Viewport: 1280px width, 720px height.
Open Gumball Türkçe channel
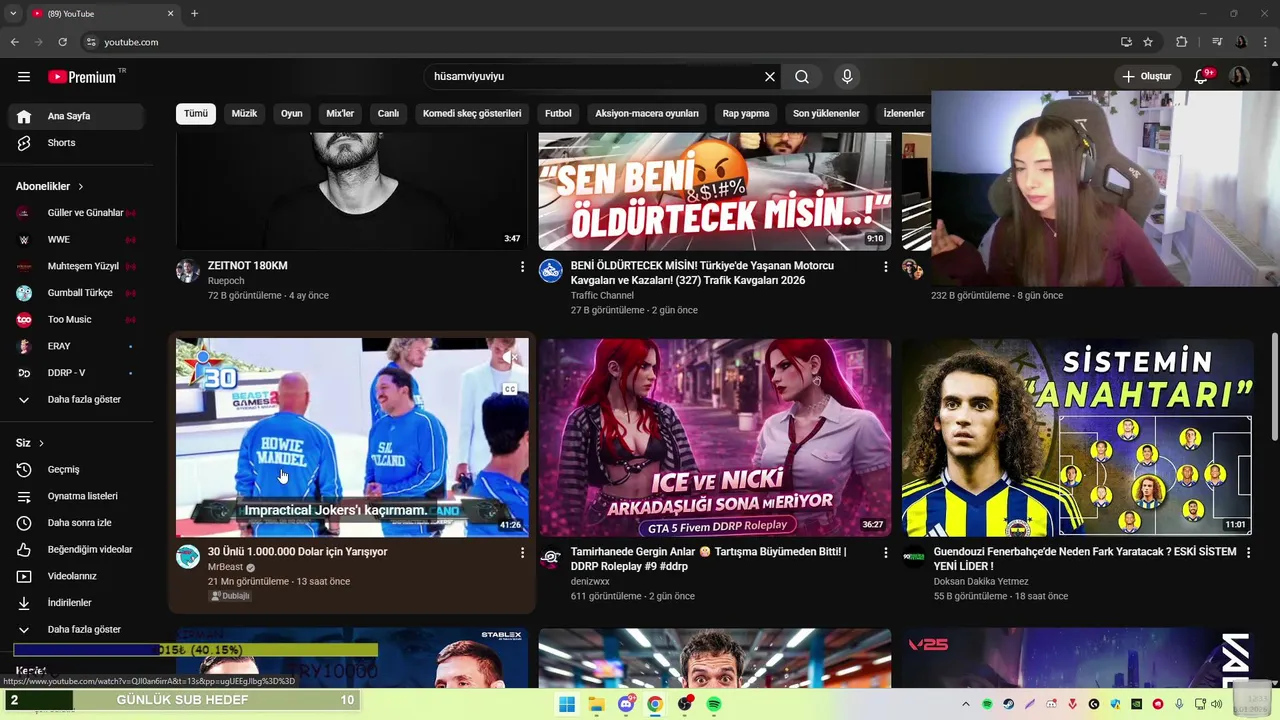pyautogui.click(x=76, y=293)
